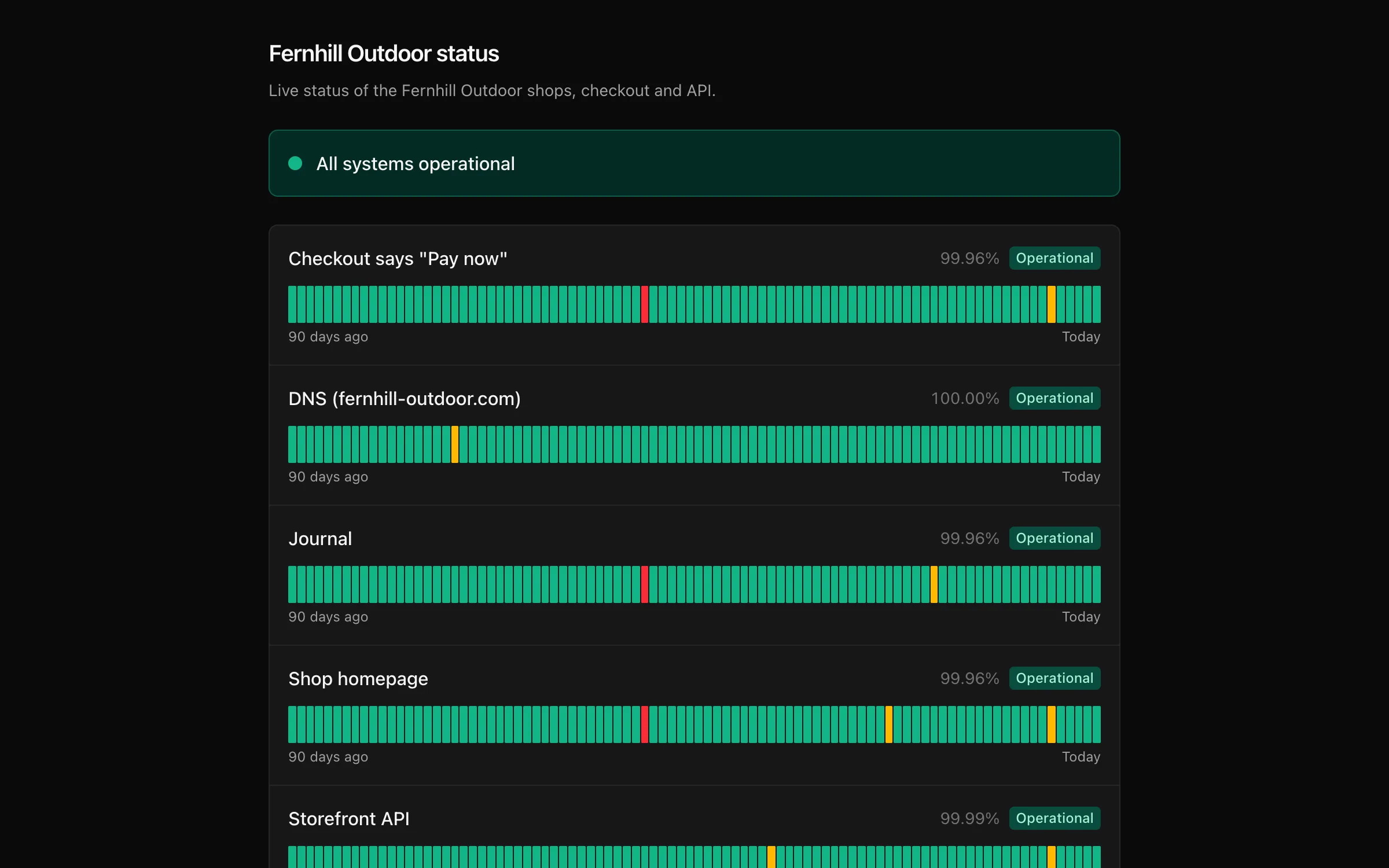Screen dimensions: 1389x868
Task: Click the red outage bar in the Checkout row
Action: click(645, 304)
